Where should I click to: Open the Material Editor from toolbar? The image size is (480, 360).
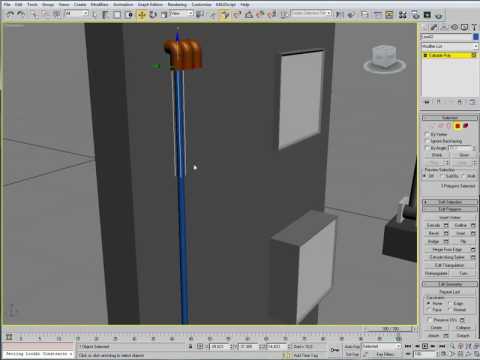(x=403, y=15)
